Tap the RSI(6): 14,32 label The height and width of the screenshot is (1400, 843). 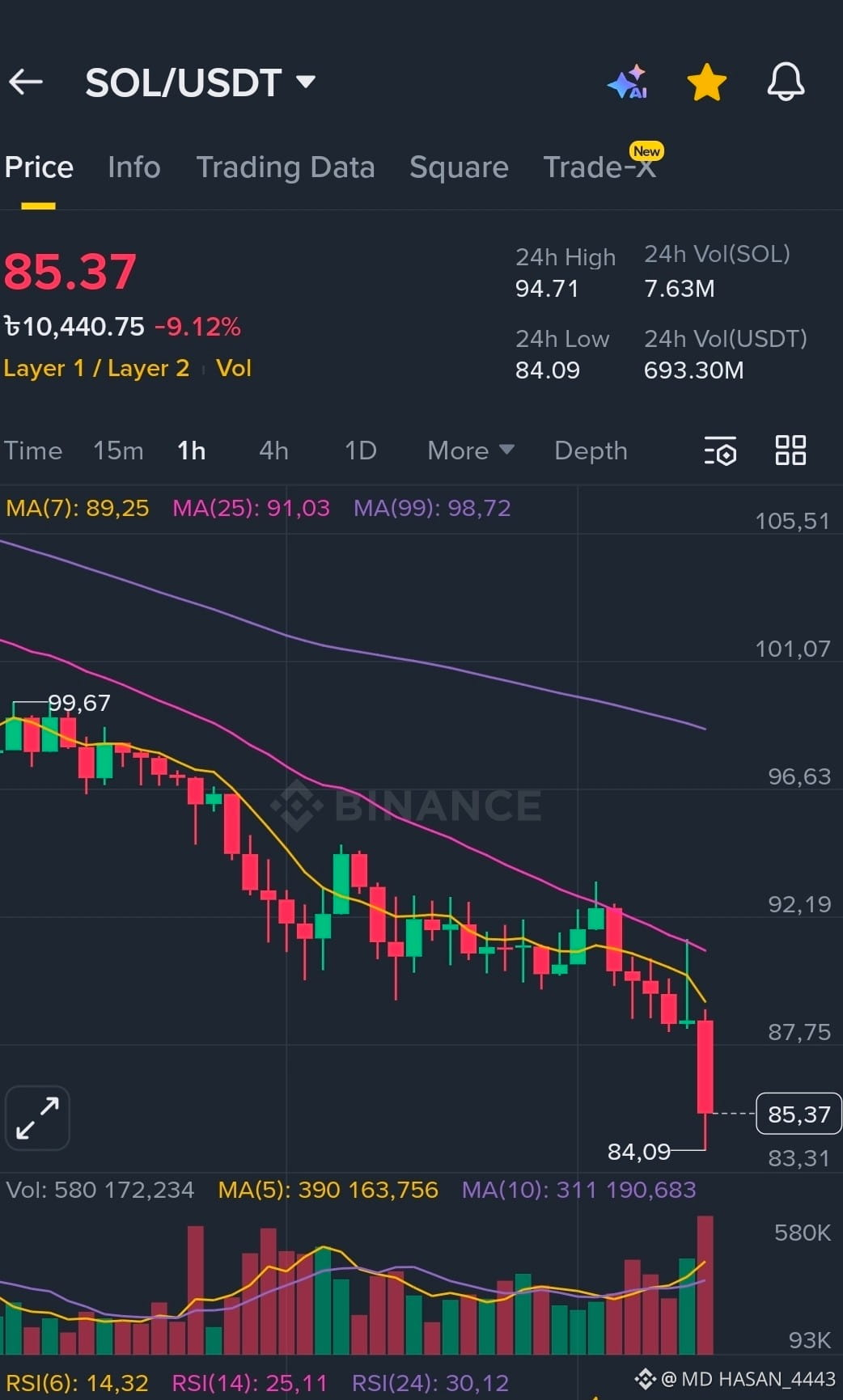point(78,1383)
